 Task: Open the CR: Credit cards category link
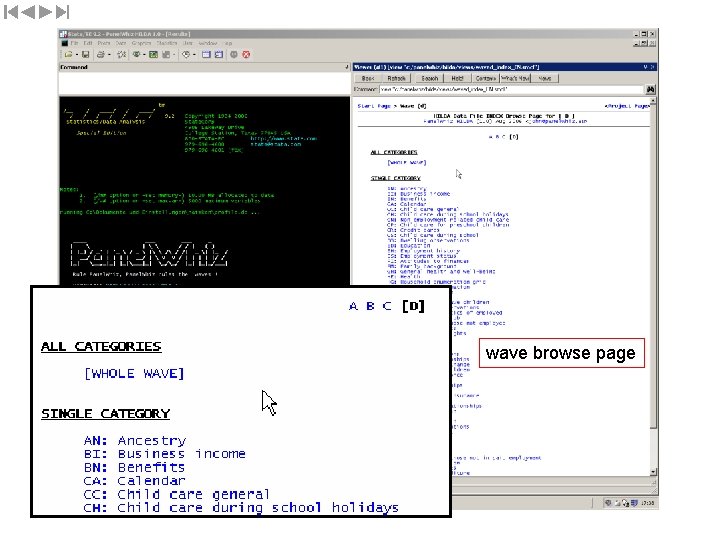[x=413, y=230]
